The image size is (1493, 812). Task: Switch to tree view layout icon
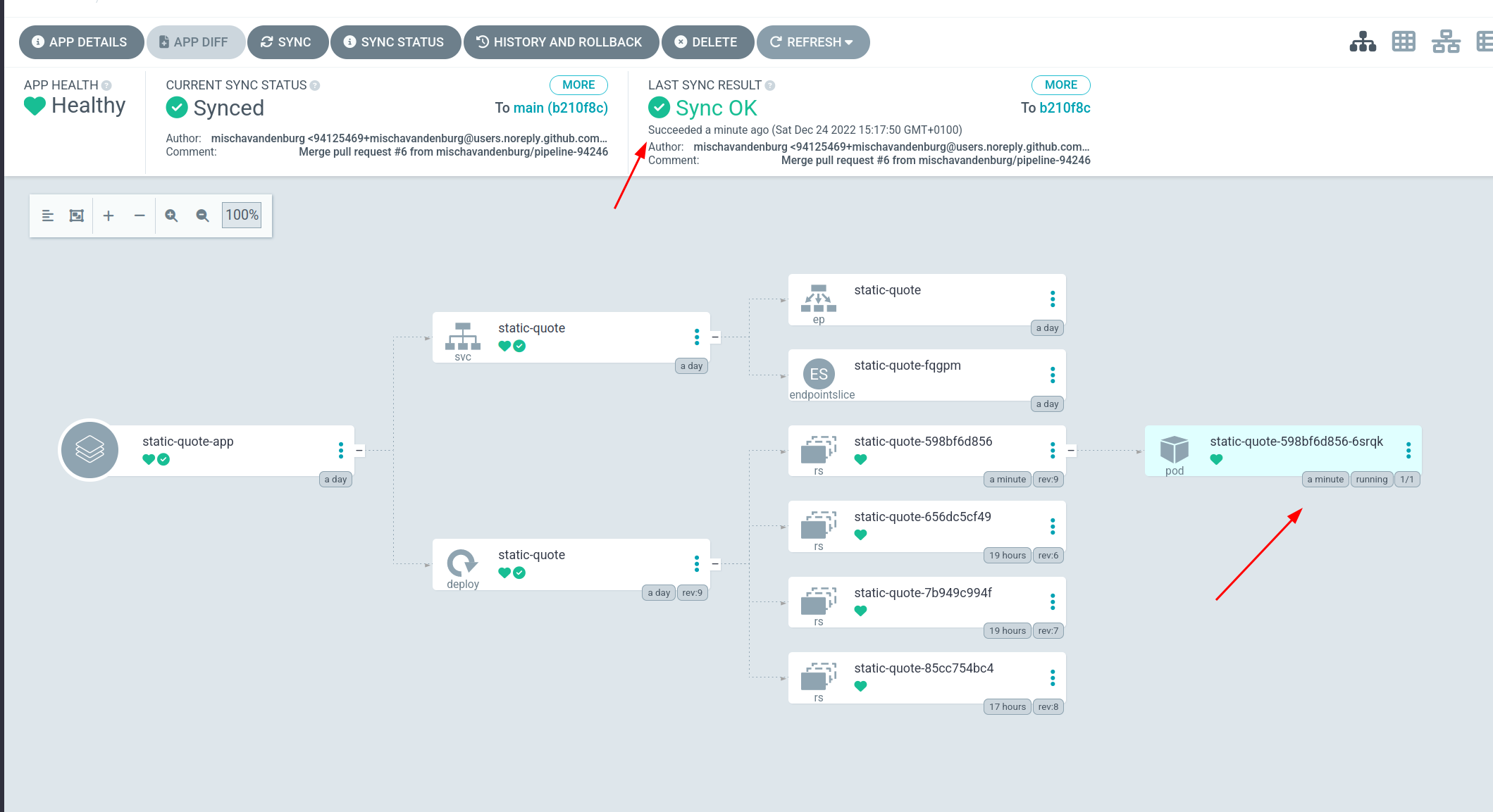1363,42
